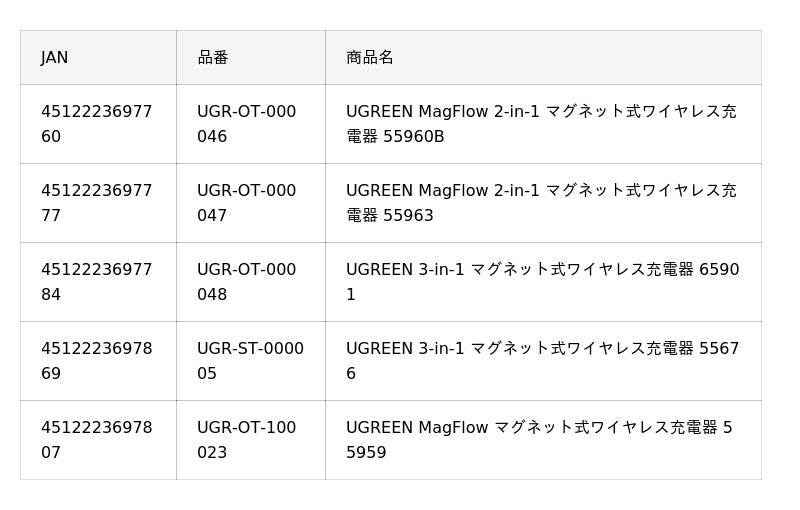This screenshot has width=800, height=510.
Task: Select the UGREEN MagFlow 55959 product name
Action: click(x=539, y=440)
